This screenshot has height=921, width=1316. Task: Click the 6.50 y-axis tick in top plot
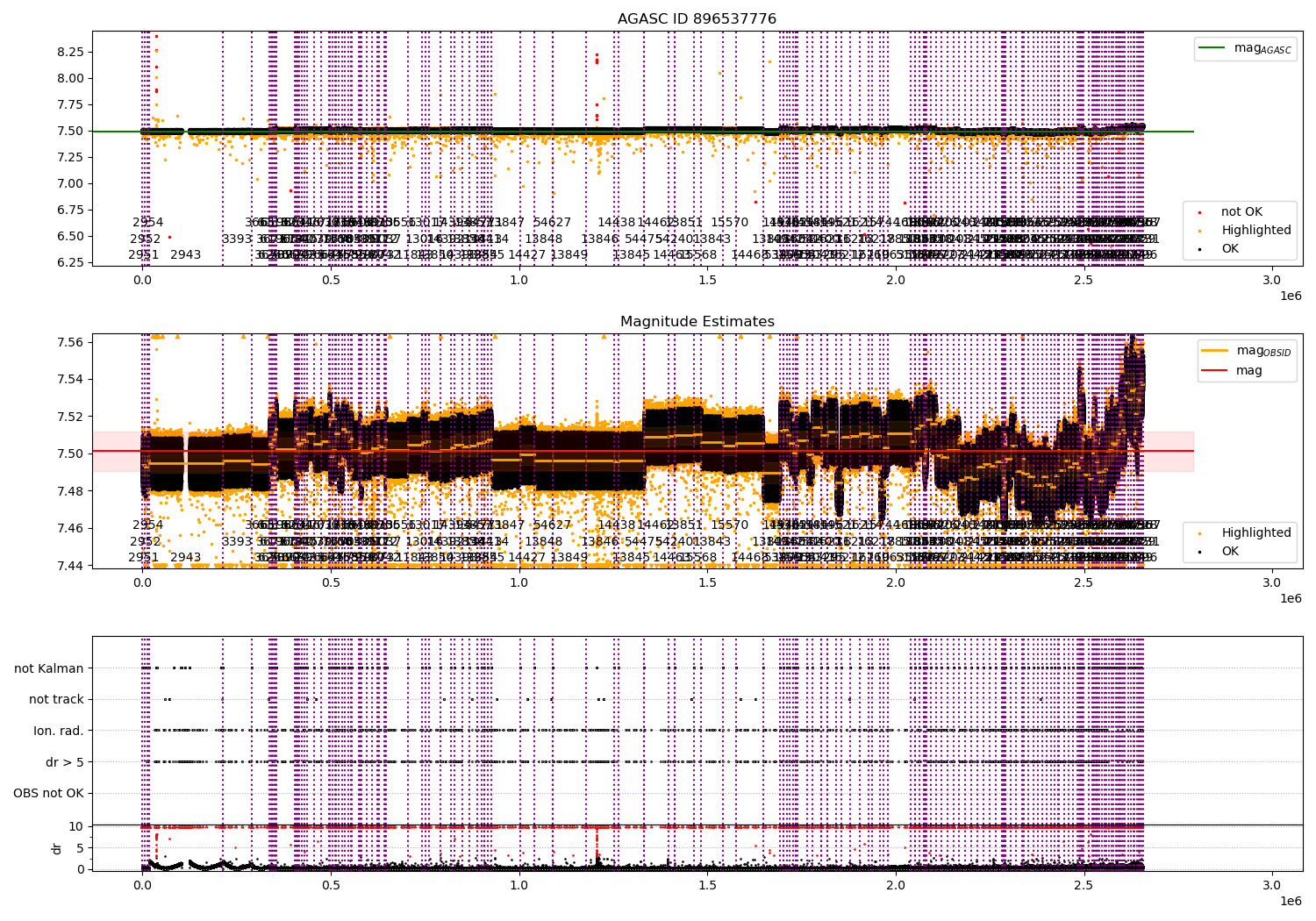click(70, 236)
